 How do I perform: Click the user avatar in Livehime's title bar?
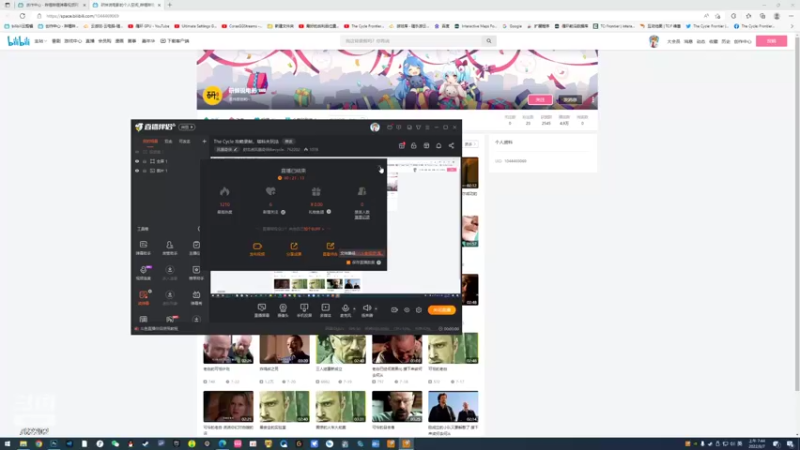coord(375,127)
